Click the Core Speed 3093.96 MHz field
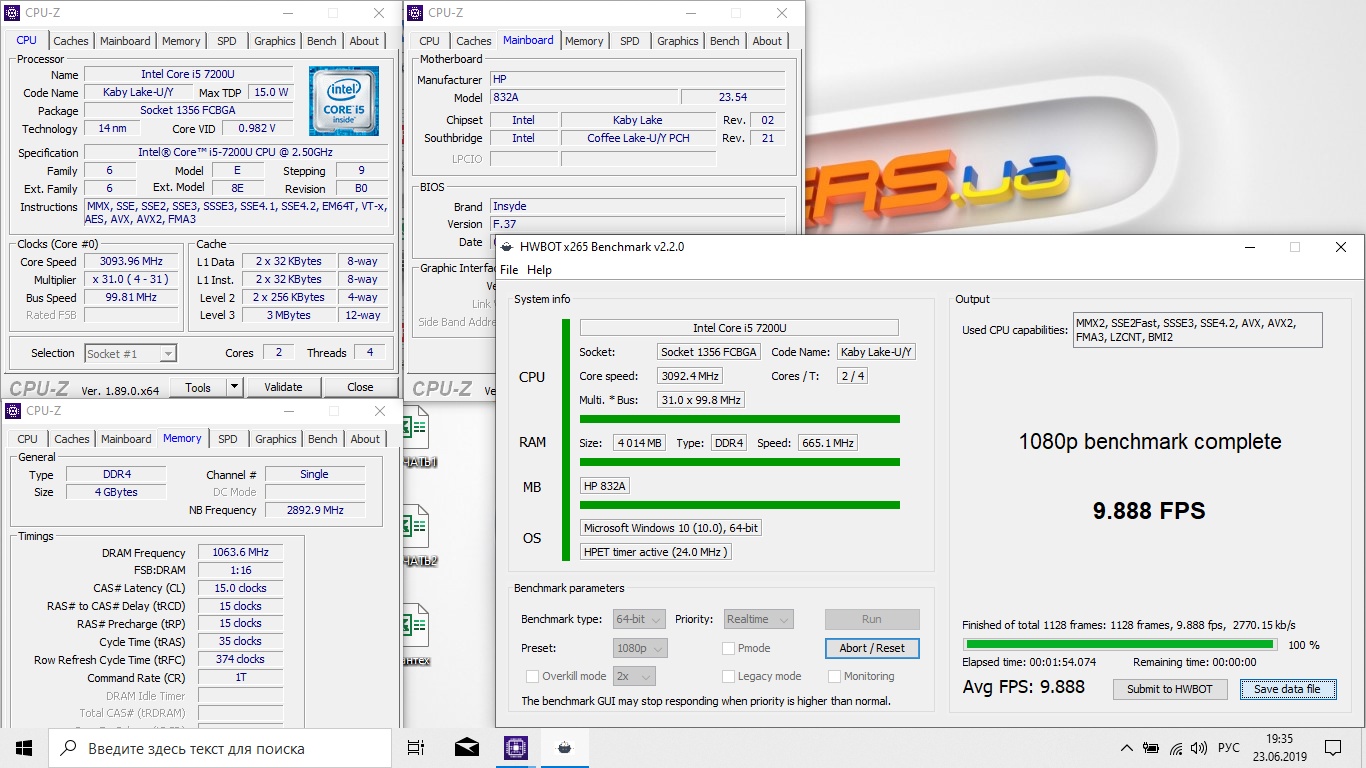 click(x=131, y=262)
